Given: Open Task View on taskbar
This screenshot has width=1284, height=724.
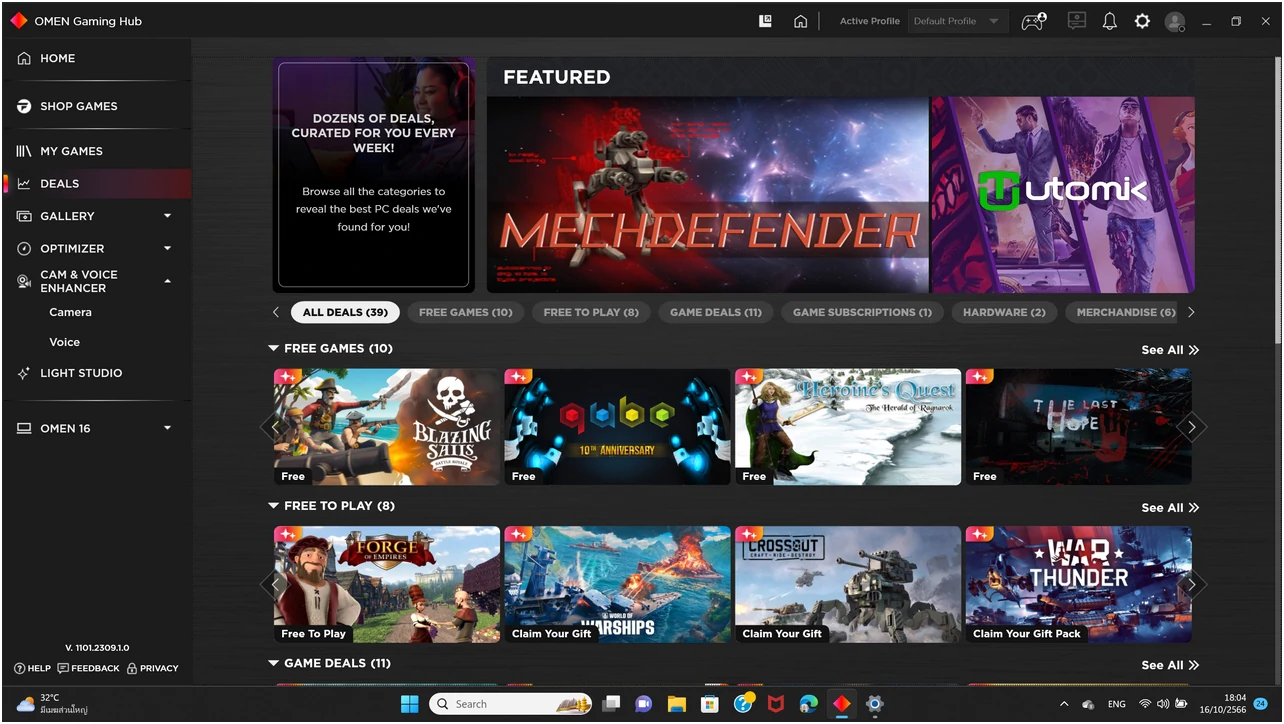Looking at the screenshot, I should (x=611, y=704).
